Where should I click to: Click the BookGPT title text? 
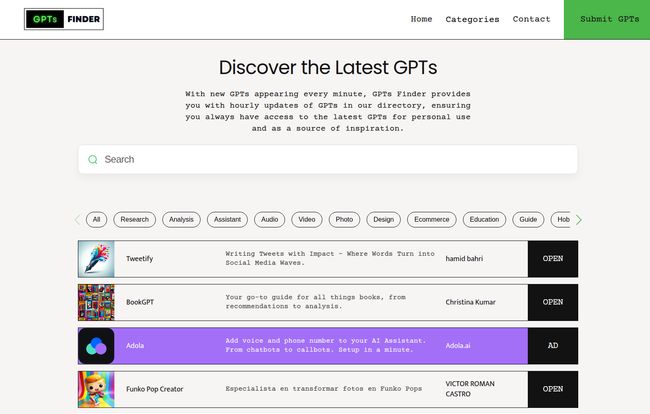pos(140,303)
